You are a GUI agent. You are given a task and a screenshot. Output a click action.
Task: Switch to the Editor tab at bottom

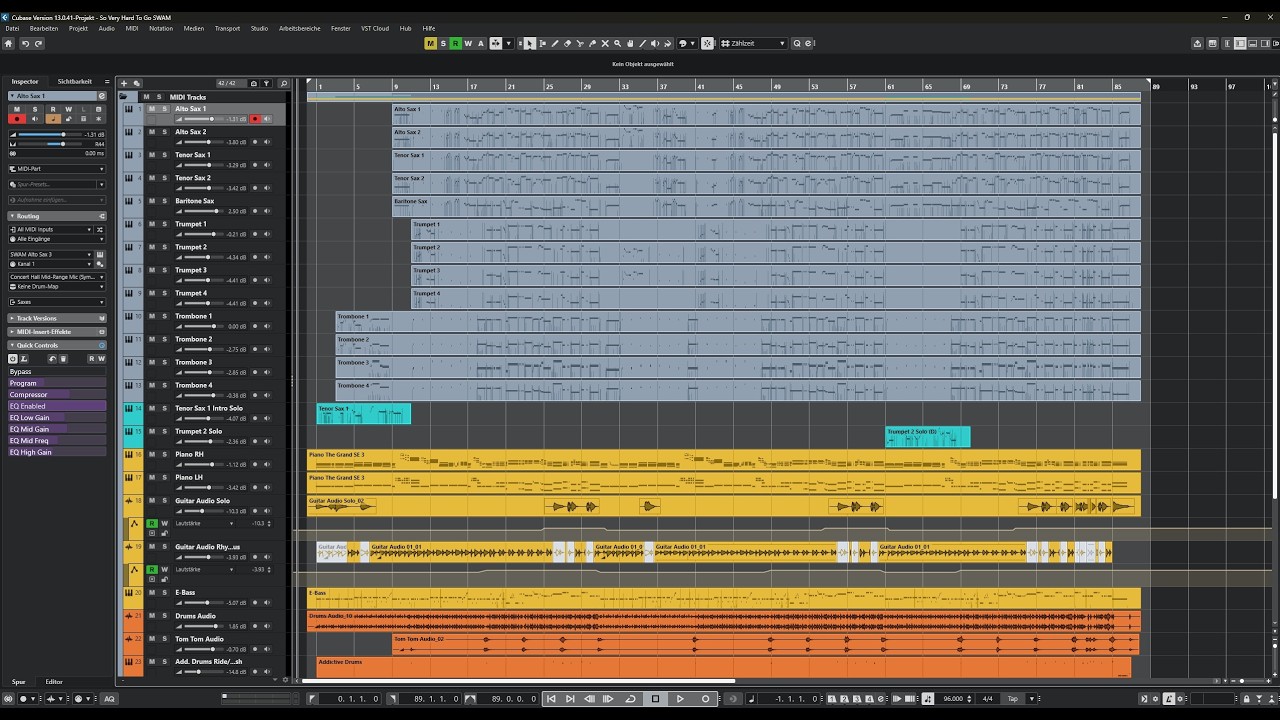(54, 682)
